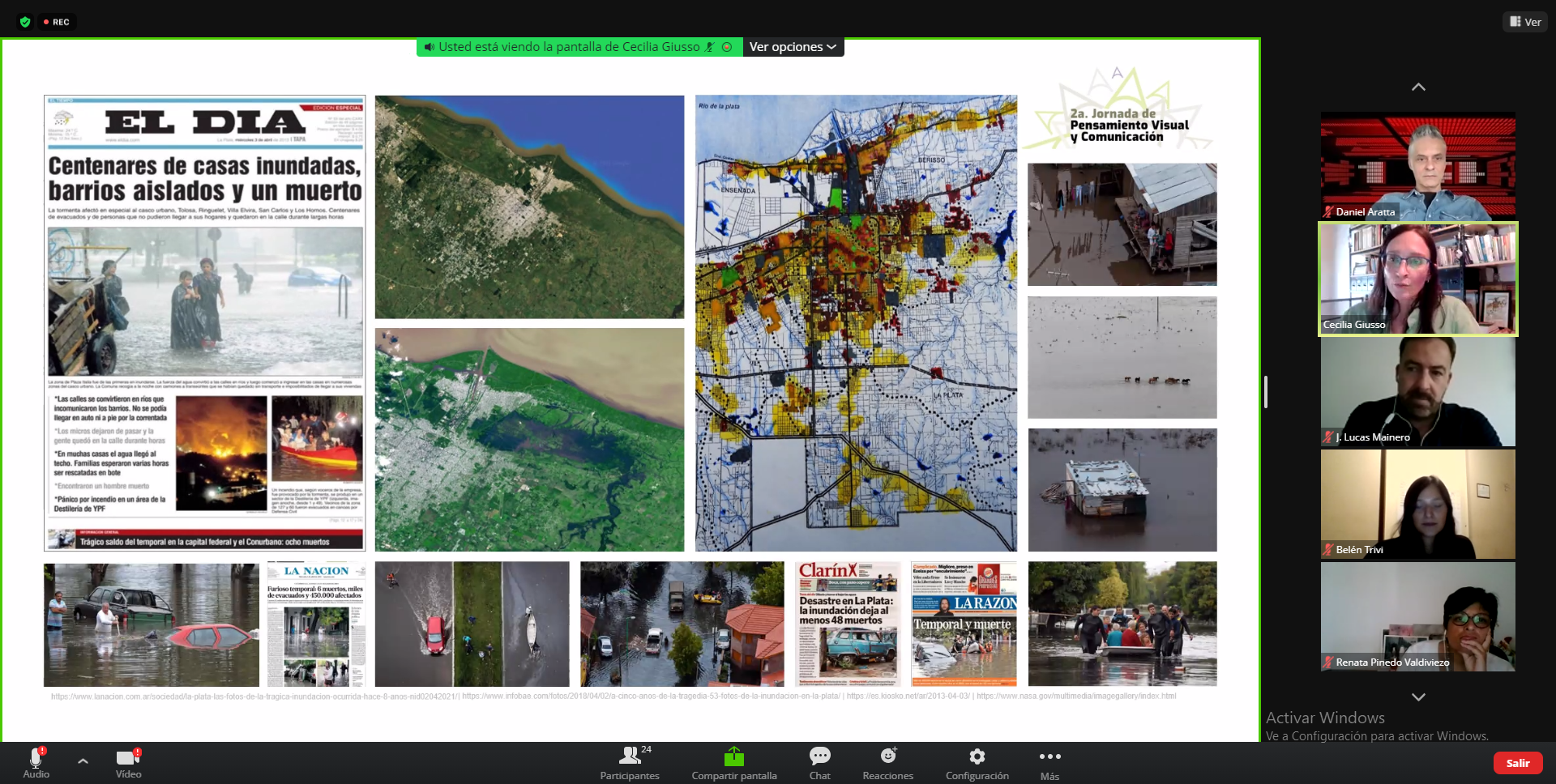Click the photo of people on flooded stilt house
1556x784 pixels.
pos(1122,224)
